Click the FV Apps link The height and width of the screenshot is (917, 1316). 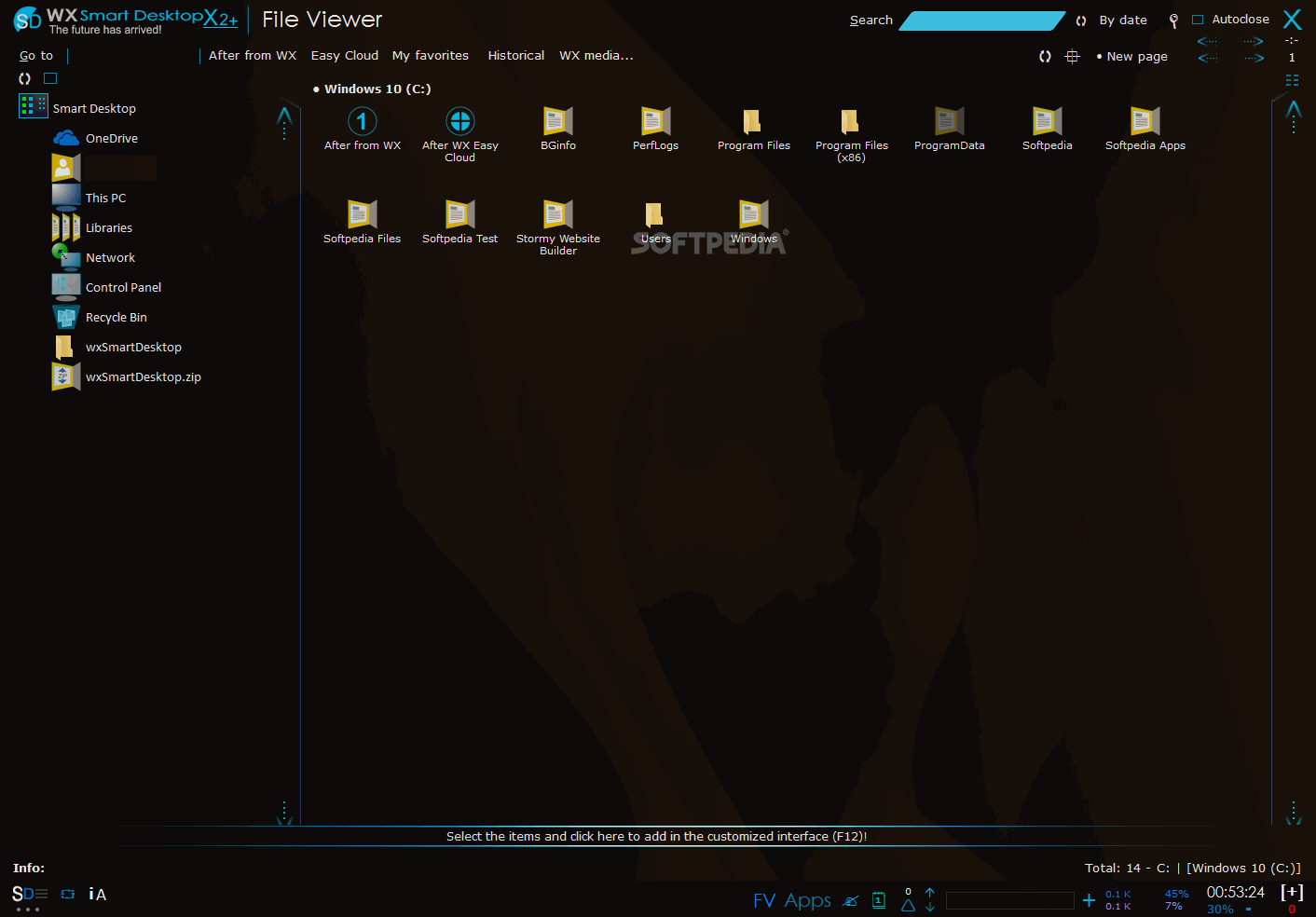click(792, 900)
